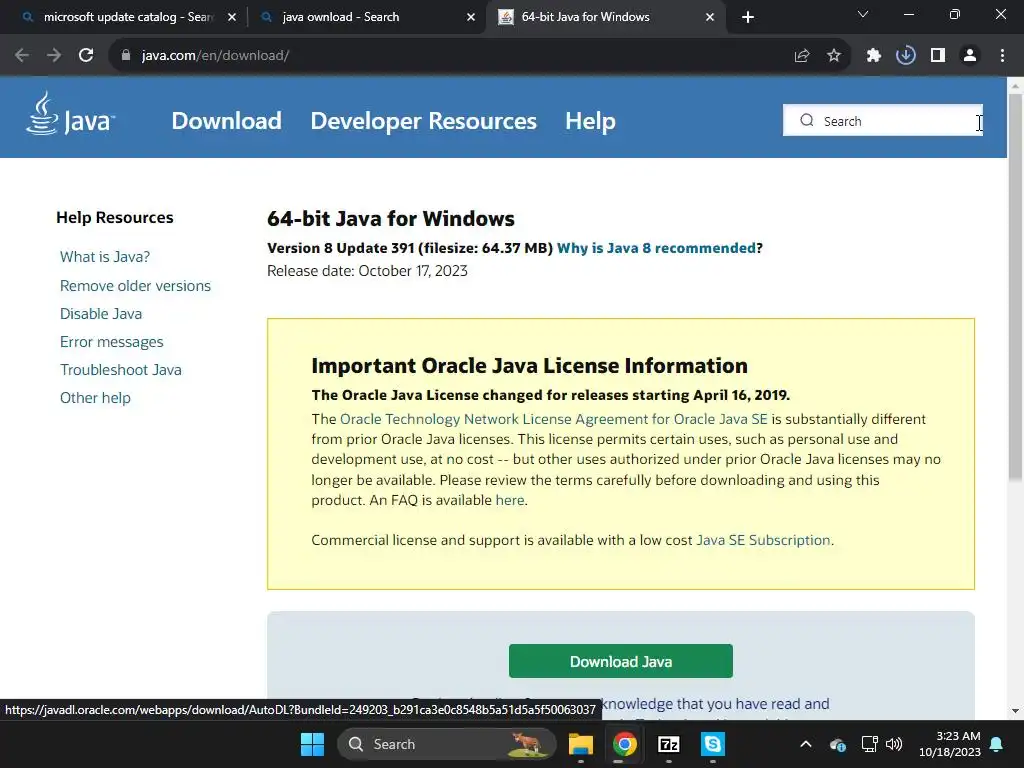Open 'Remove older versions' link
The width and height of the screenshot is (1024, 768).
(135, 285)
